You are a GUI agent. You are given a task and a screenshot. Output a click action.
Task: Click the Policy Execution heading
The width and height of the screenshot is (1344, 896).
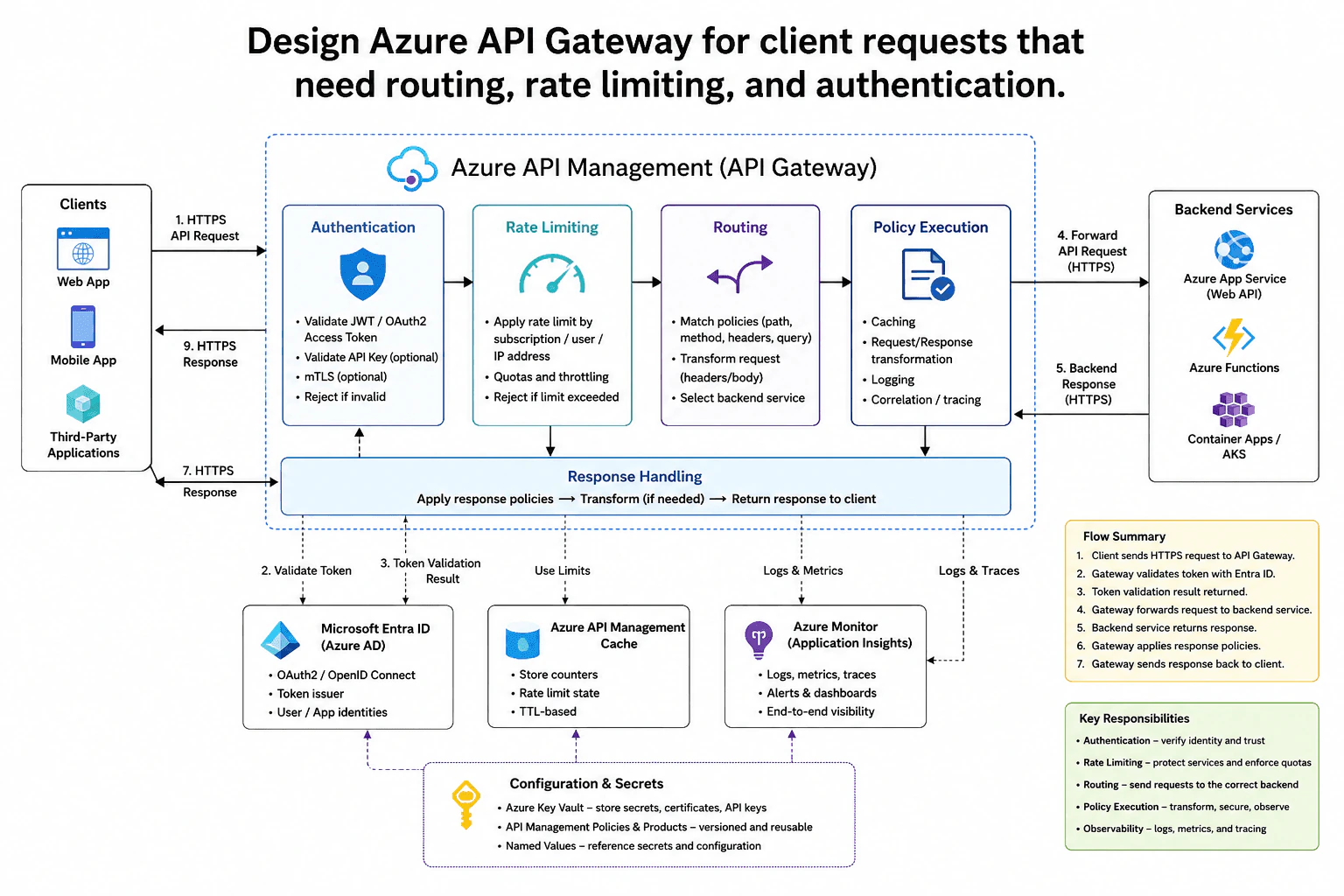pyautogui.click(x=931, y=227)
